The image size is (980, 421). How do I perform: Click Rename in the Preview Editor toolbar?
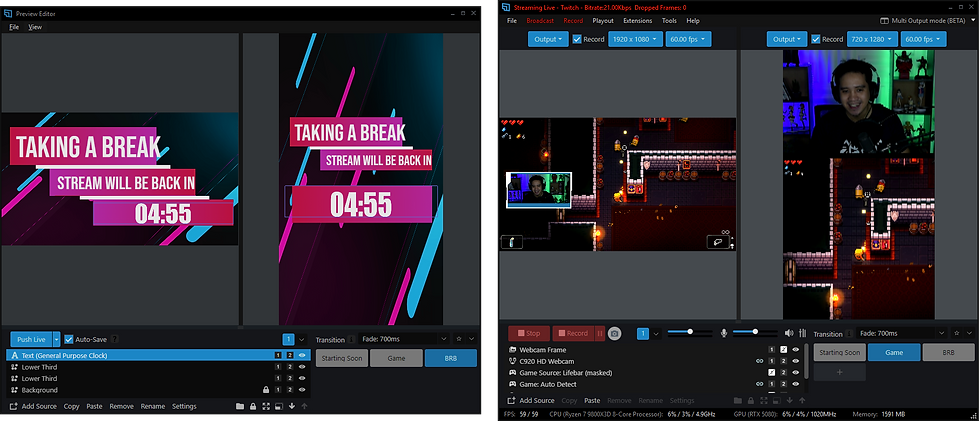(x=152, y=406)
